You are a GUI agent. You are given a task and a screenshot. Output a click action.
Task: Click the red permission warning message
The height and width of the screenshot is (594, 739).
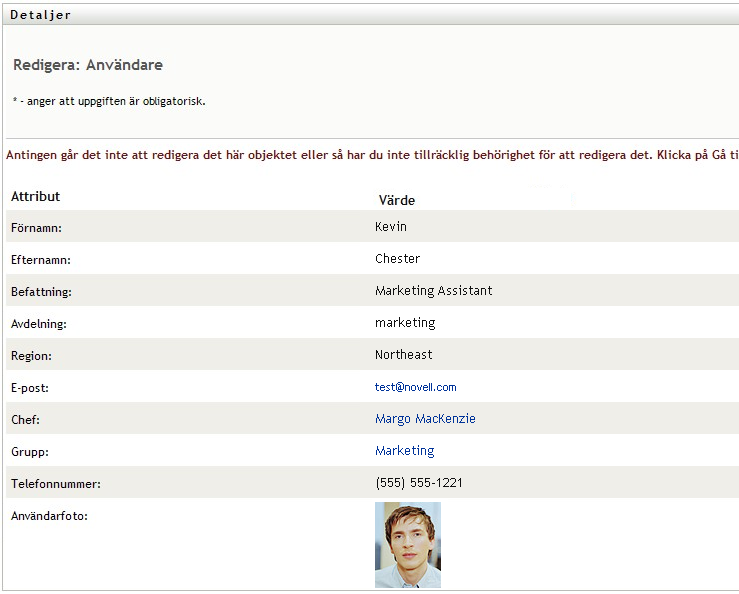click(x=372, y=155)
